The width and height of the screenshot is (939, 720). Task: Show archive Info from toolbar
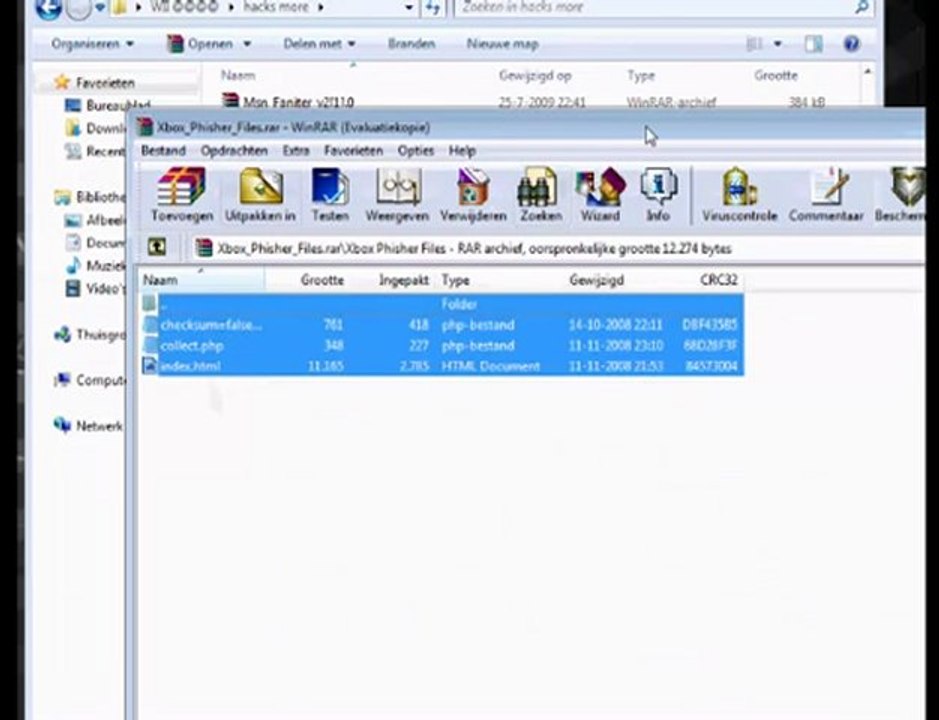pos(658,195)
